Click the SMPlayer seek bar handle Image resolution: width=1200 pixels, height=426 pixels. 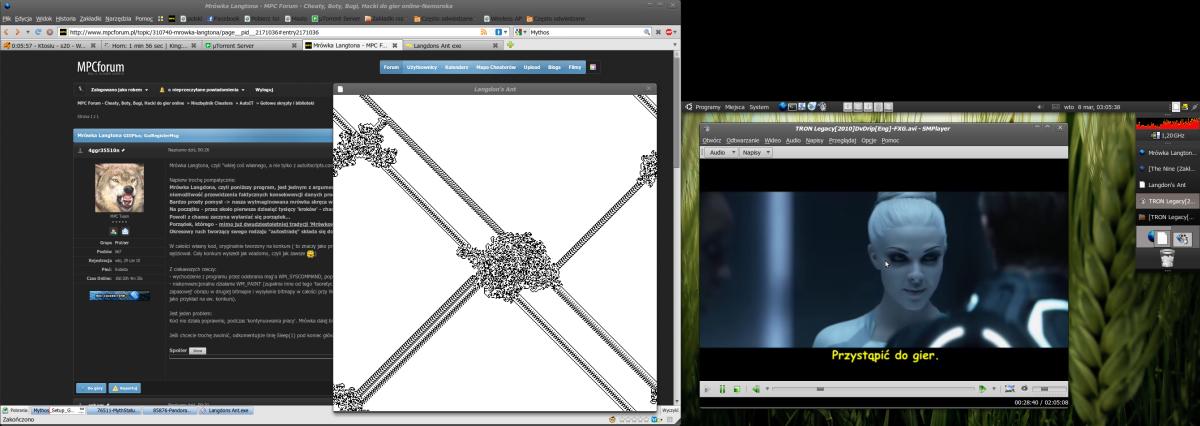(x=820, y=389)
